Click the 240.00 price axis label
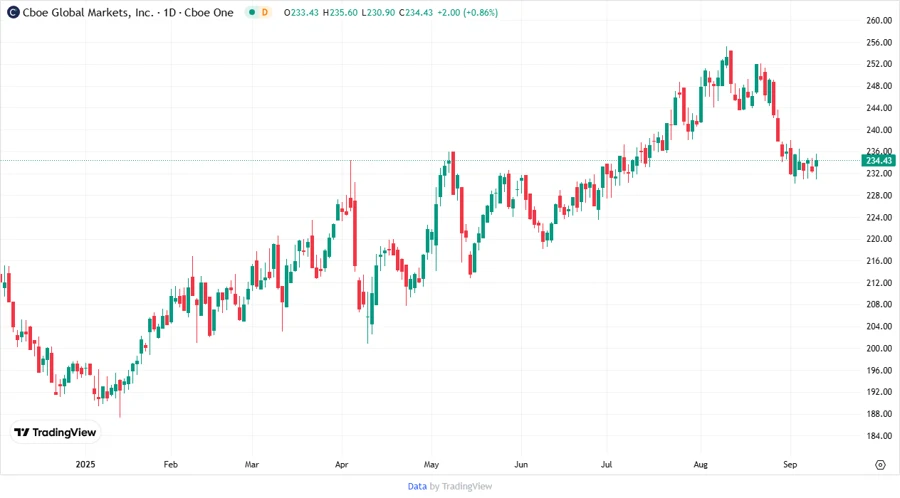 click(x=879, y=130)
